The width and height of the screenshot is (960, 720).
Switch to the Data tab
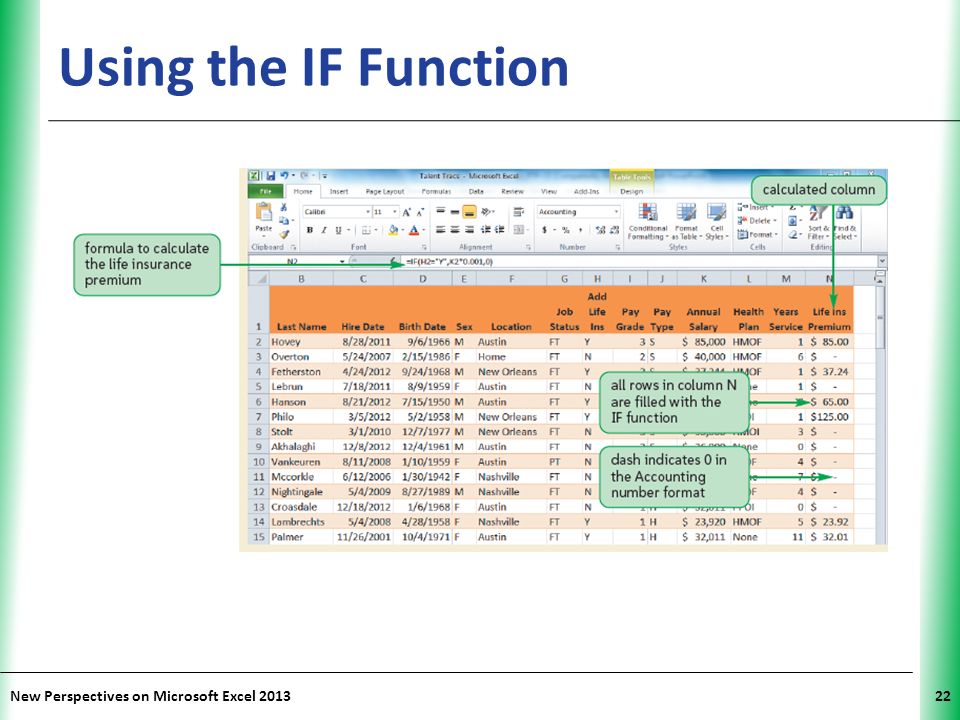tap(476, 192)
